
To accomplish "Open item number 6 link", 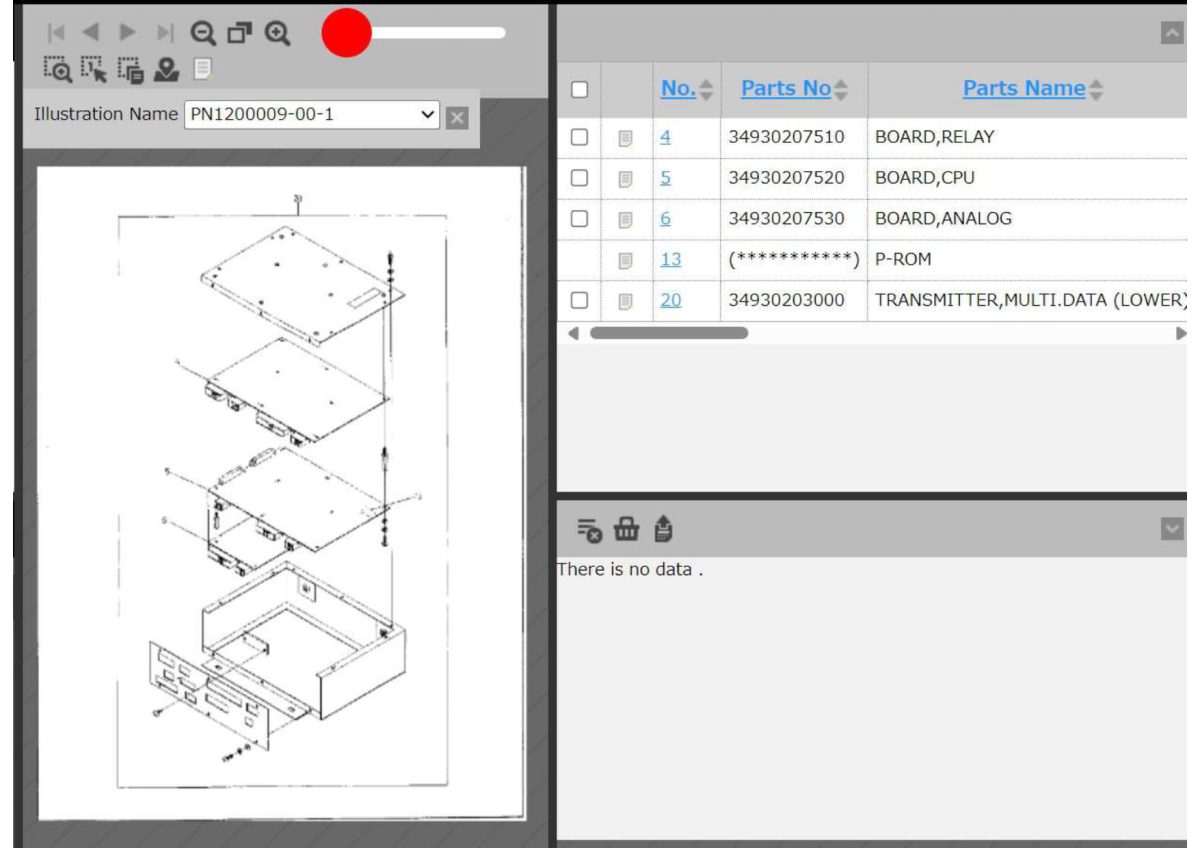I will [665, 218].
